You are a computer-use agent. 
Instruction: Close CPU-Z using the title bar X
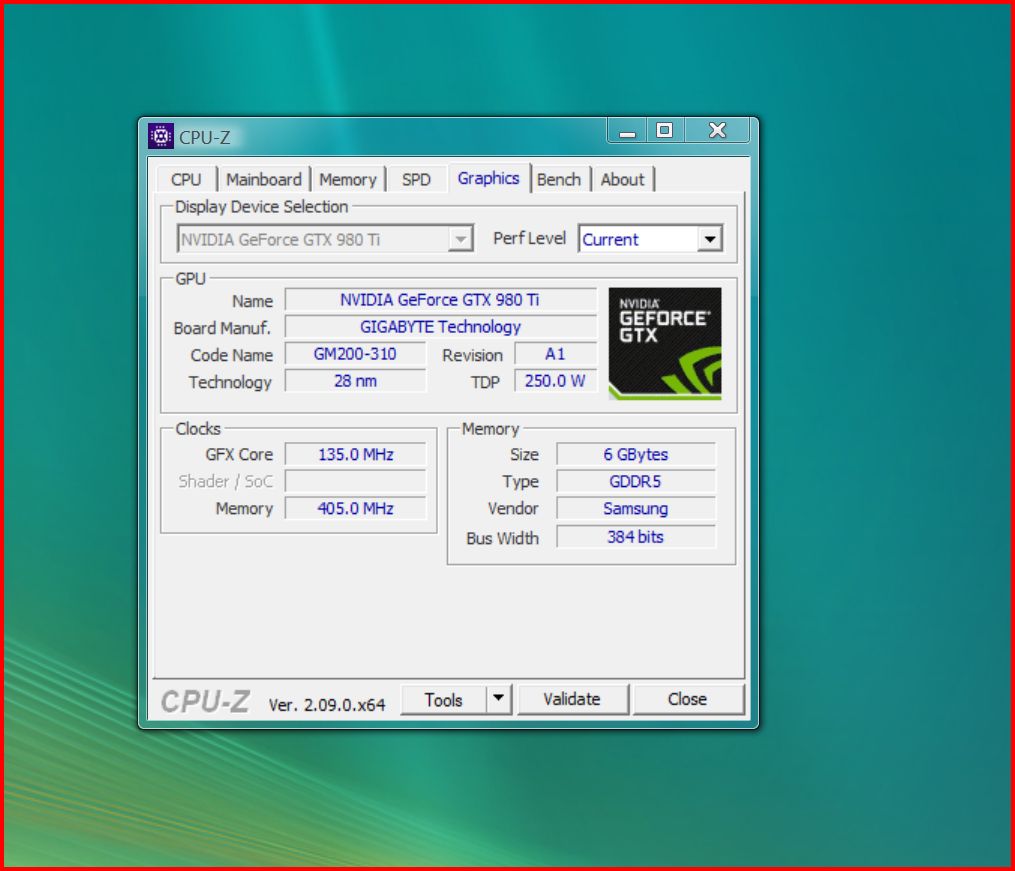[717, 131]
